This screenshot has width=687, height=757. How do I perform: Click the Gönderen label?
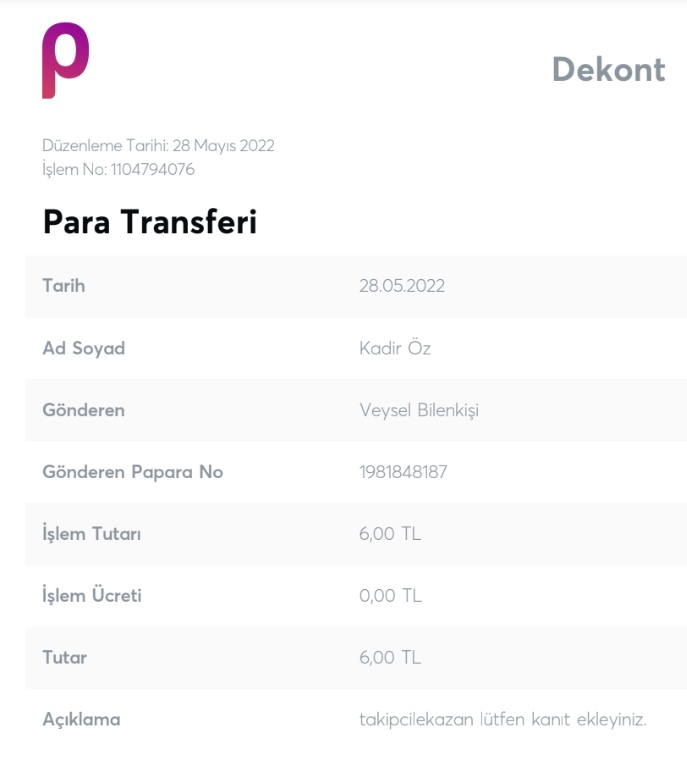coord(84,410)
